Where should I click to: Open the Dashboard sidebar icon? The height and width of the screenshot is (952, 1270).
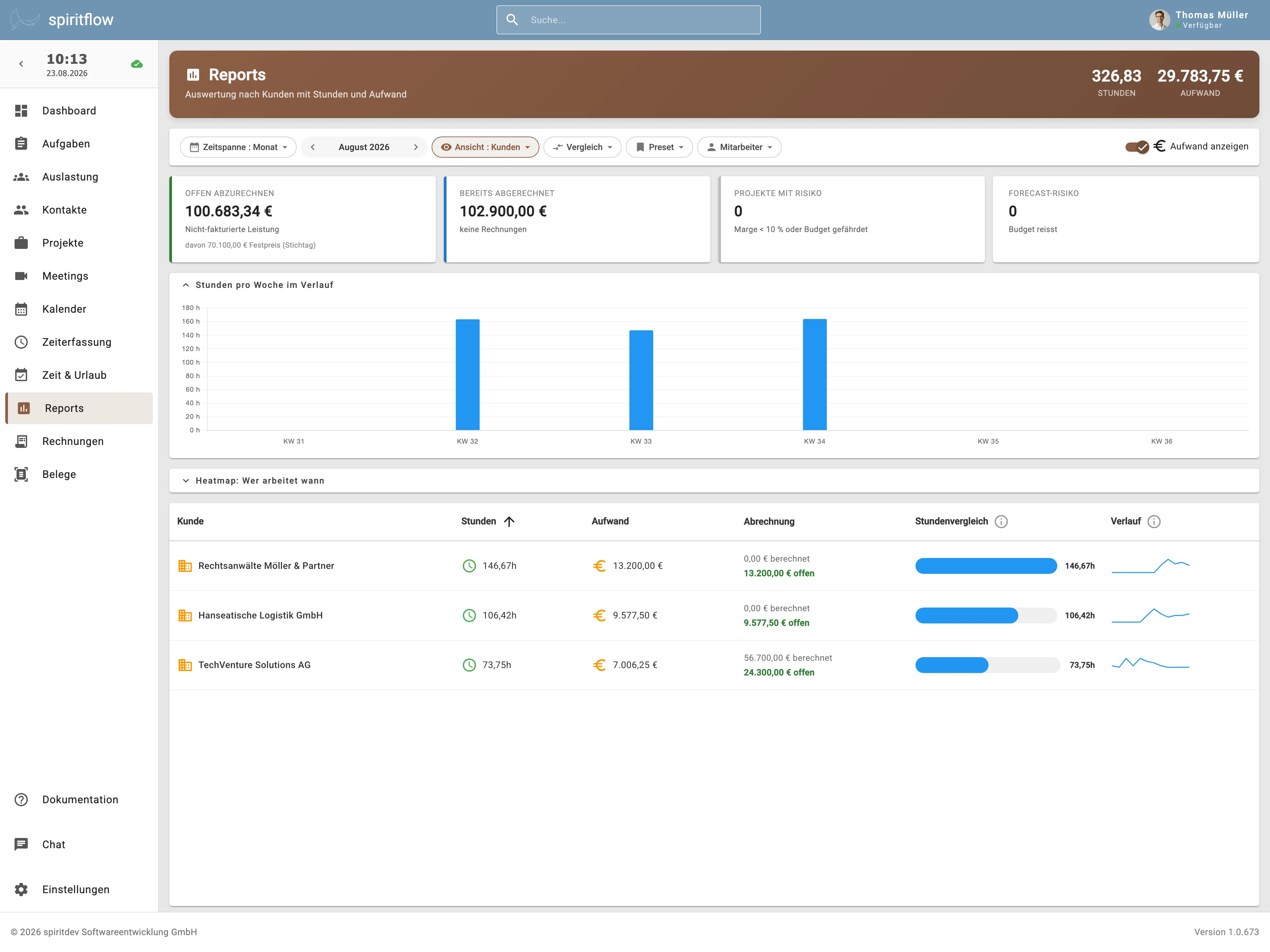point(21,111)
